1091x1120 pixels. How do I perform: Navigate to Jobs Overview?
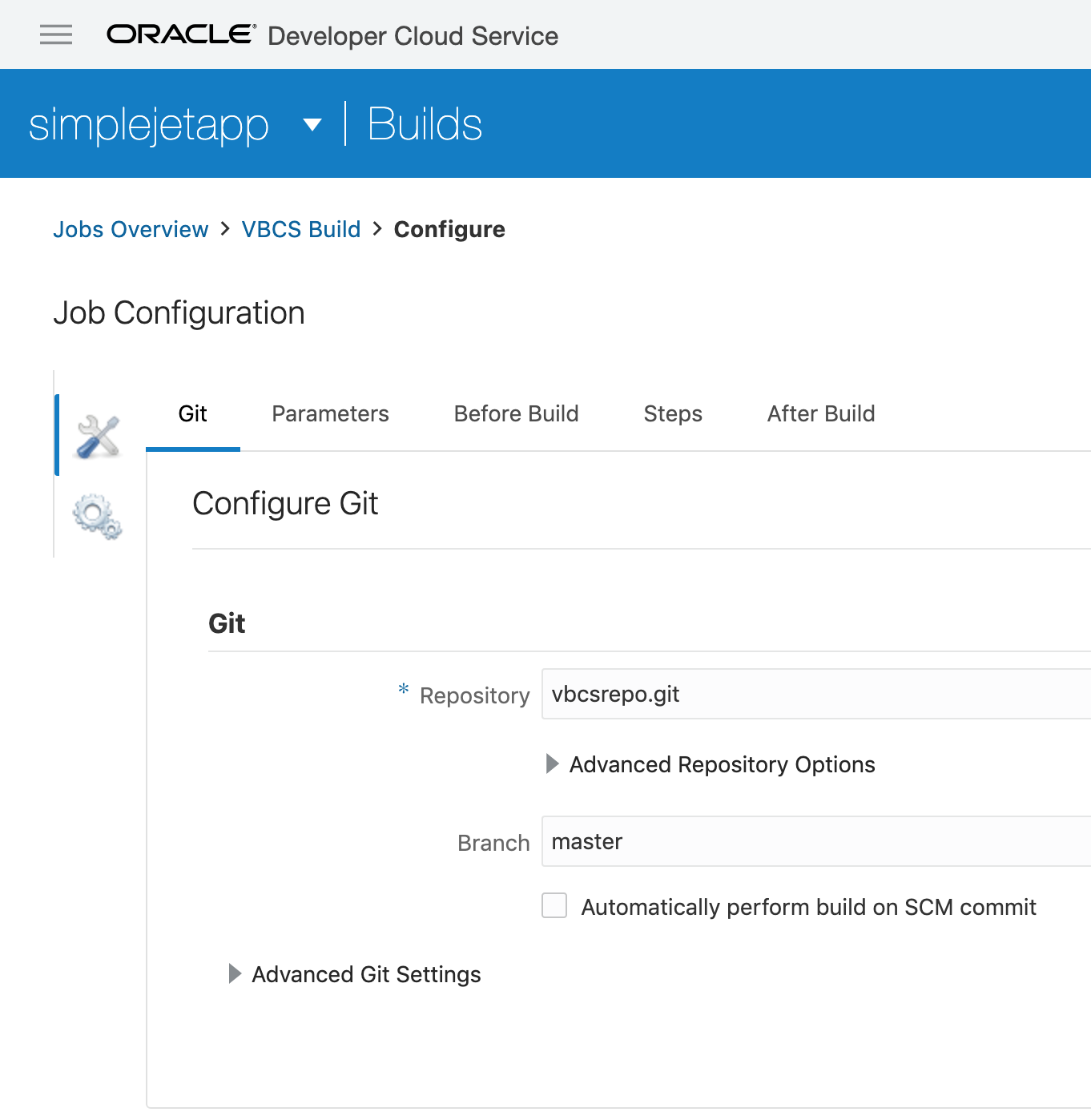131,229
